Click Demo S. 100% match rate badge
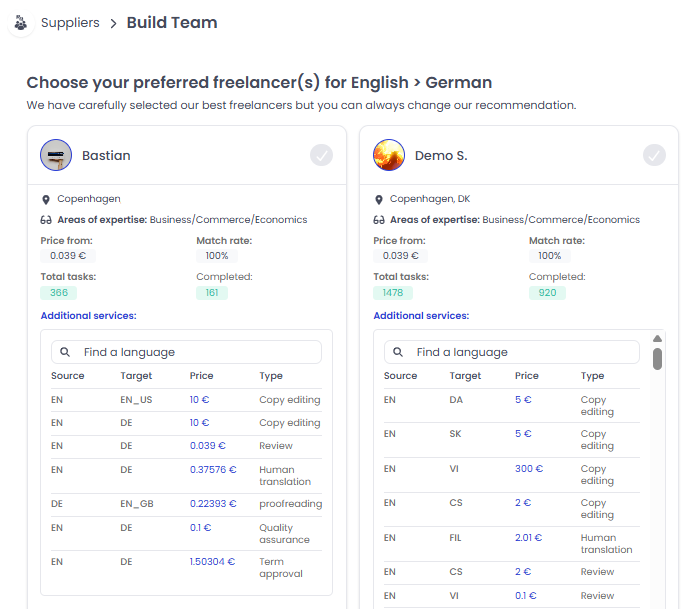This screenshot has height=609, width=687. pos(549,256)
